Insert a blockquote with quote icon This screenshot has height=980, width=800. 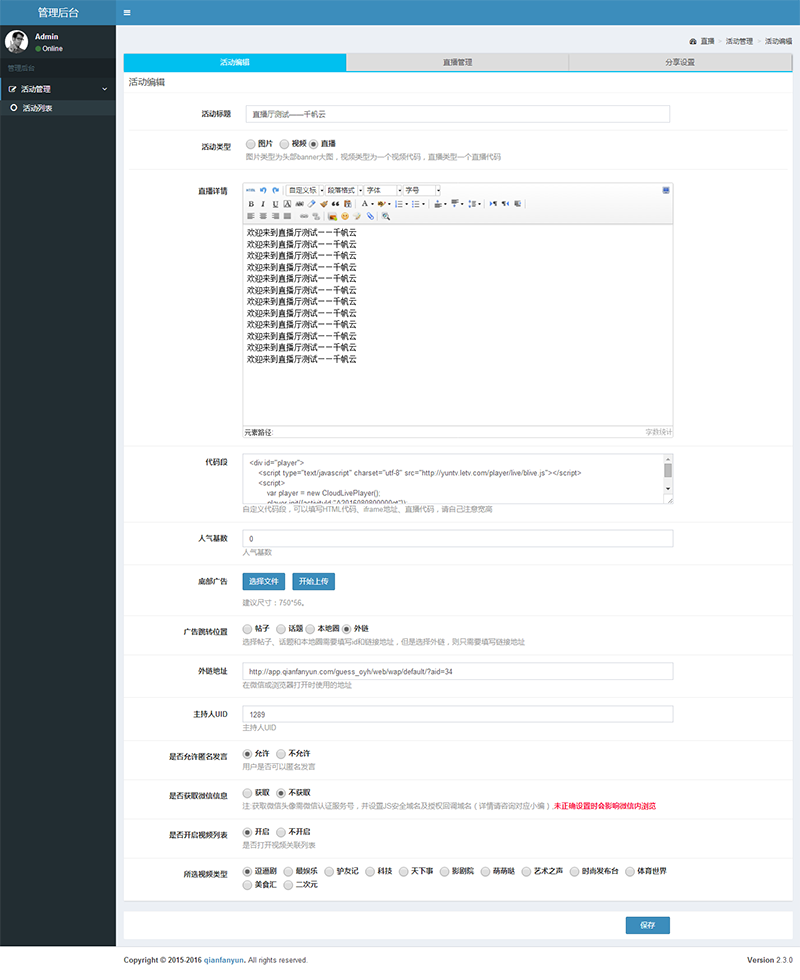click(335, 204)
